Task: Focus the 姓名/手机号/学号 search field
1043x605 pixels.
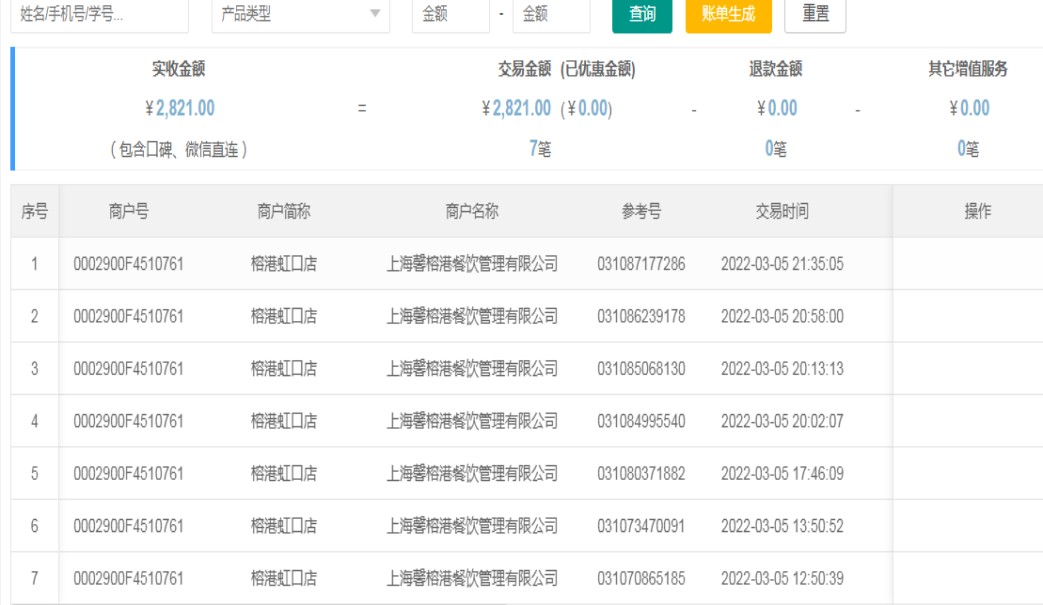Action: click(x=99, y=15)
